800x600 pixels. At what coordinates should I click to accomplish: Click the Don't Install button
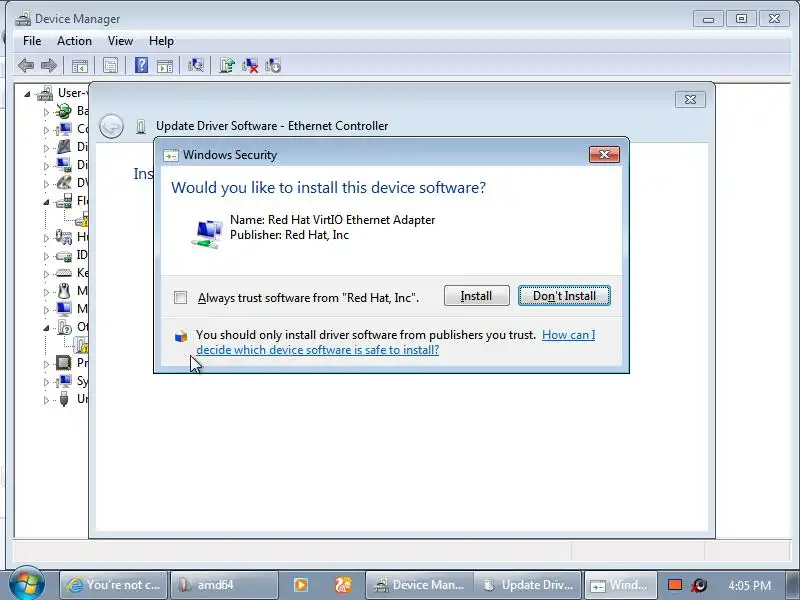point(564,296)
